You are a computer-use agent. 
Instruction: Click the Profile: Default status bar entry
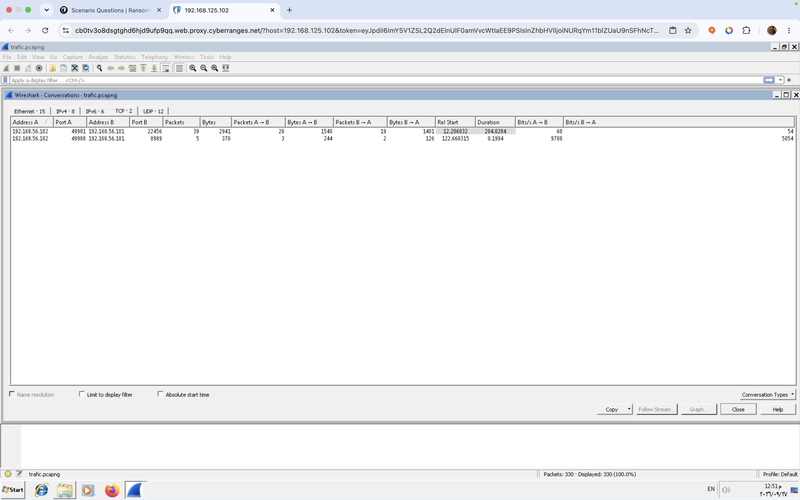coord(779,474)
